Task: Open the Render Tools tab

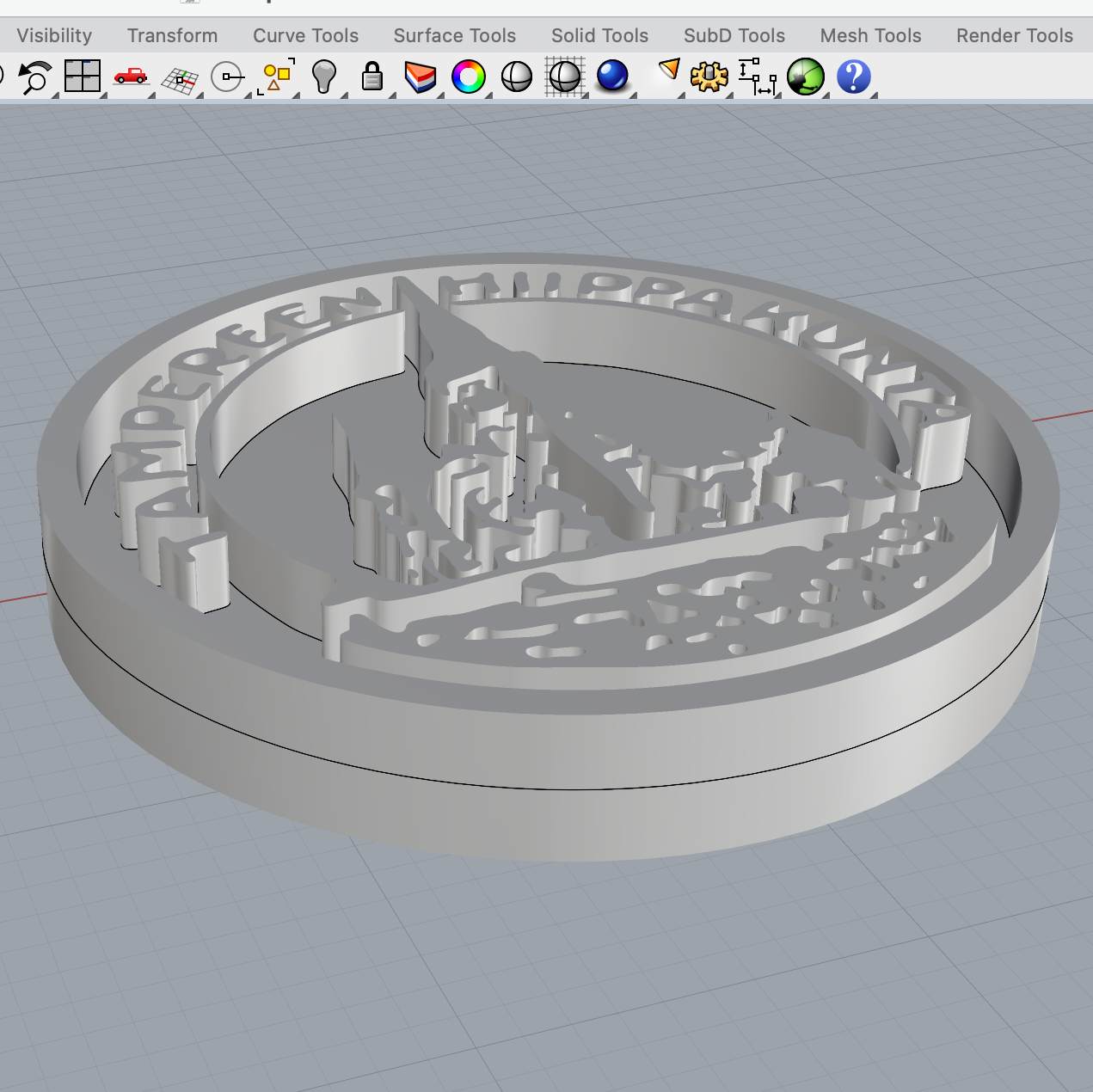Action: pyautogui.click(x=1015, y=35)
